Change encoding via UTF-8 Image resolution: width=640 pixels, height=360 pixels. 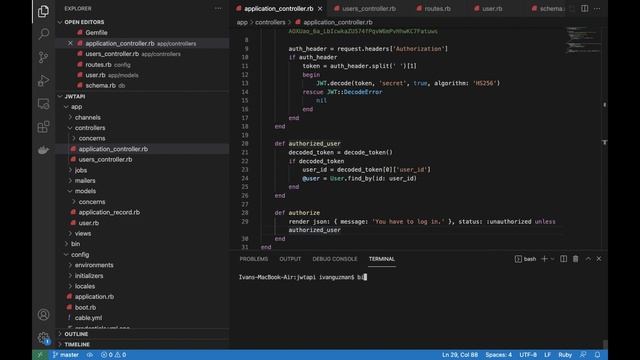[x=528, y=355]
